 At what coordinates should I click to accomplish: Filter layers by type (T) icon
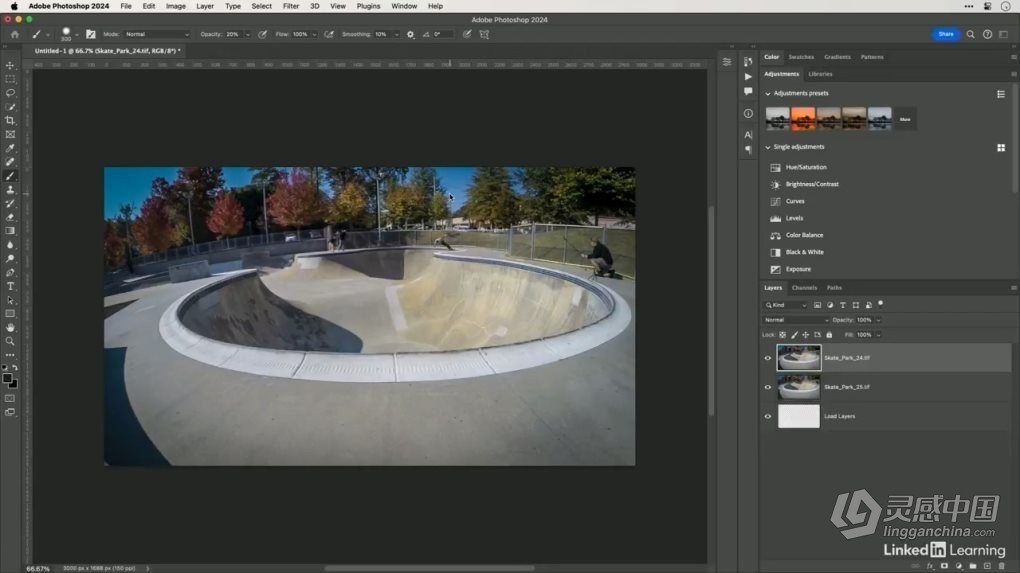[x=843, y=305]
